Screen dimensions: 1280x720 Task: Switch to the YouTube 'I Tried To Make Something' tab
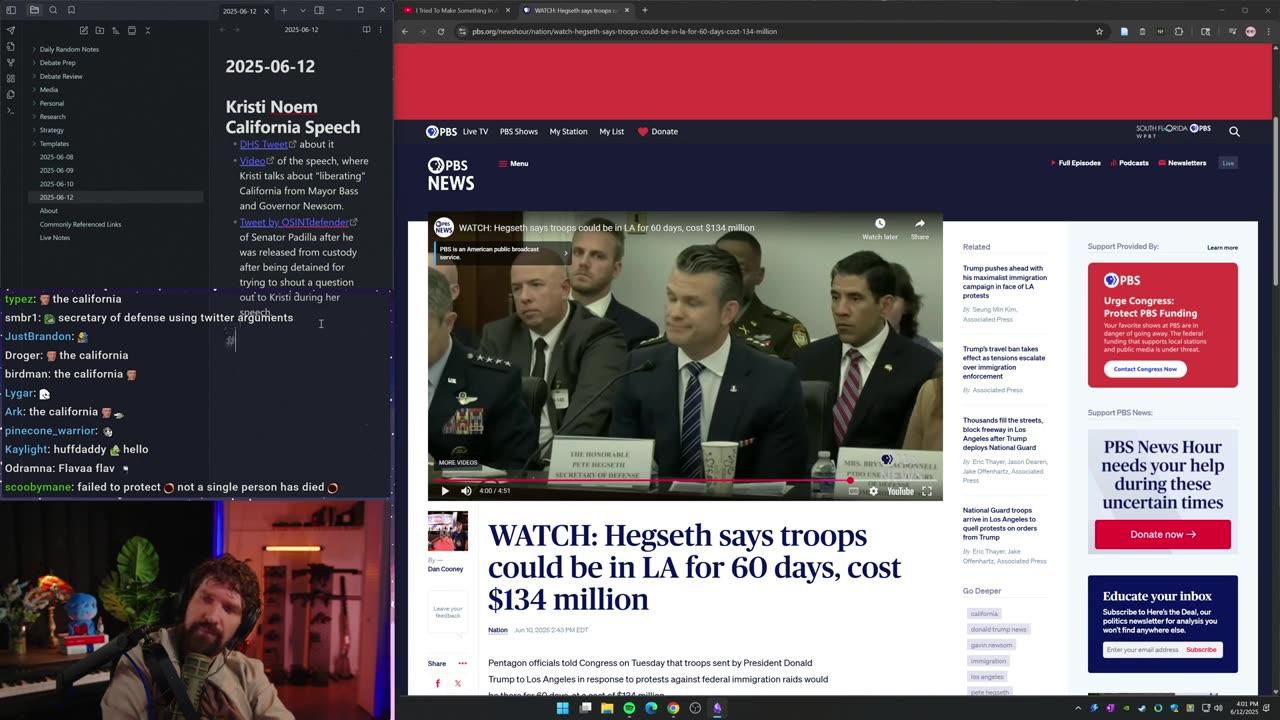[x=455, y=10]
